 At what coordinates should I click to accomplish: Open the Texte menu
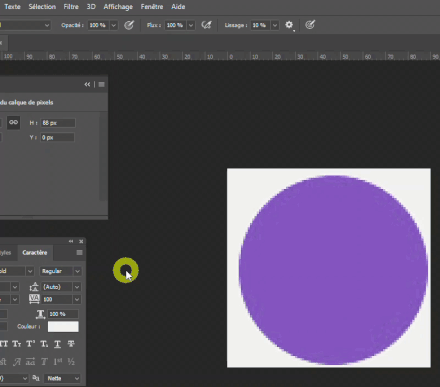pos(12,7)
